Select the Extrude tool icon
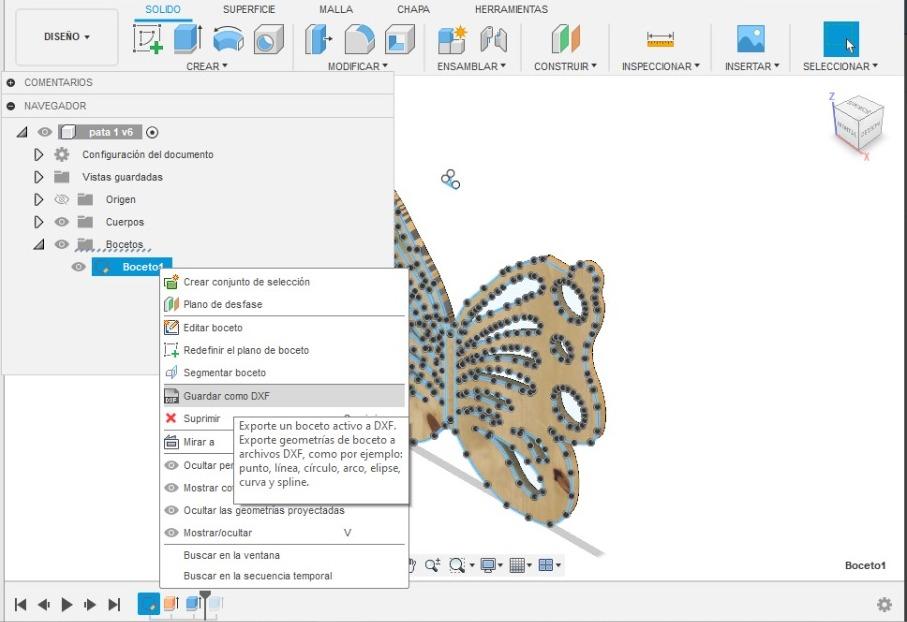 187,39
